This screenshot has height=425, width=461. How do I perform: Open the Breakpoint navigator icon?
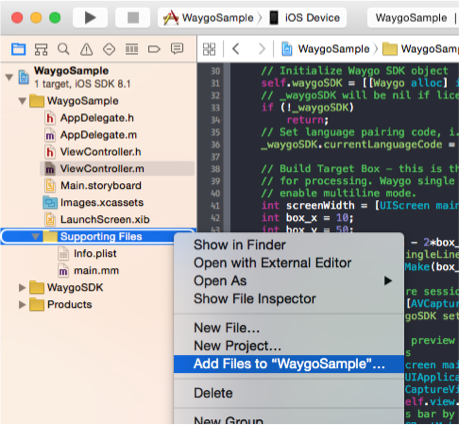tap(154, 49)
